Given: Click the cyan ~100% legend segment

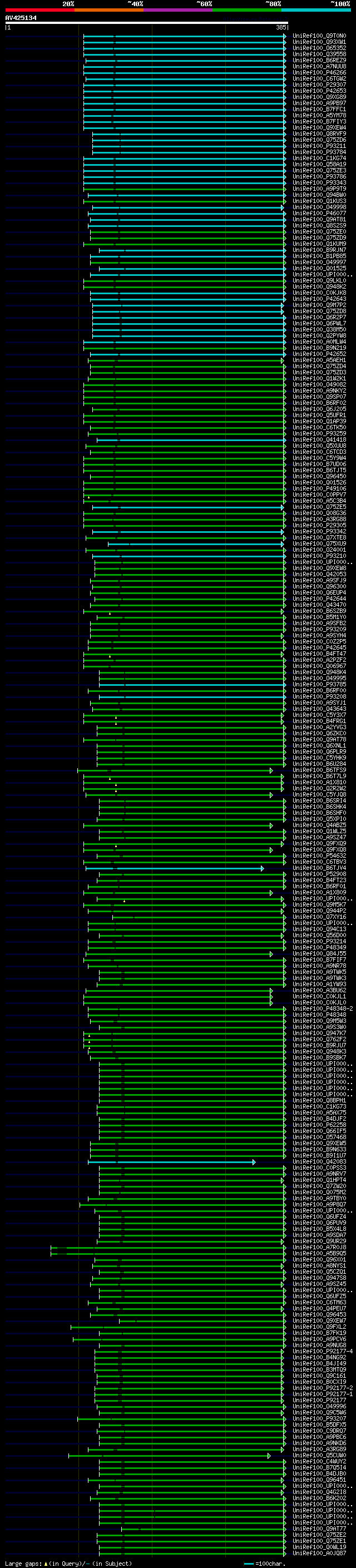Looking at the screenshot, I should (x=316, y=11).
